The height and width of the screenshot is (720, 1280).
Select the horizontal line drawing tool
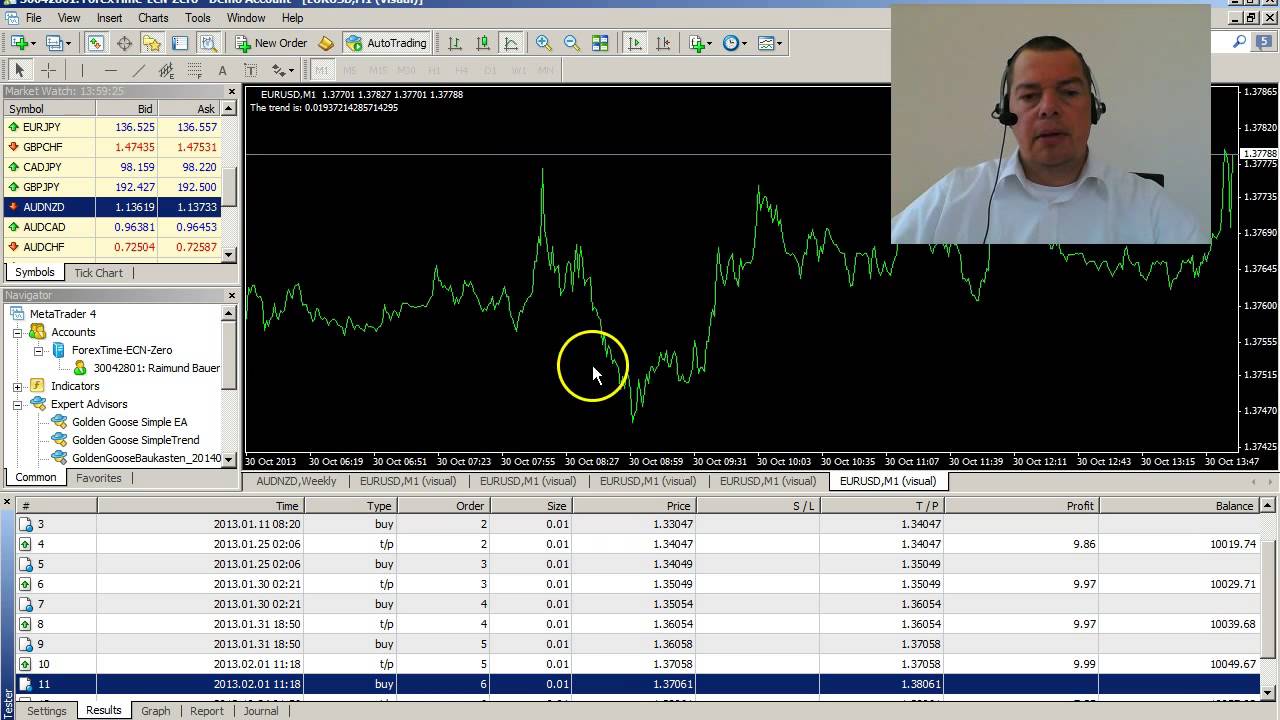pyautogui.click(x=110, y=70)
